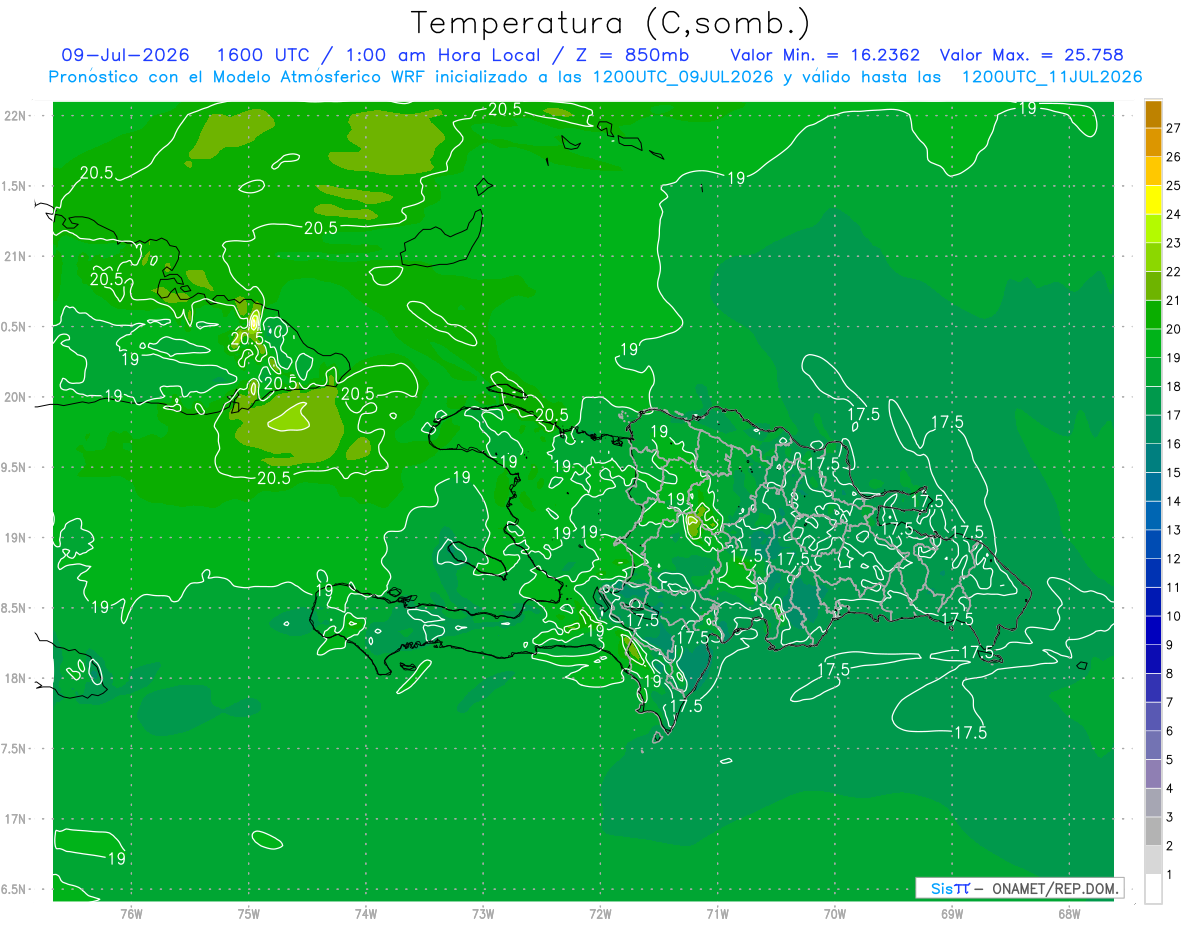Viewport: 1200px width, 927px height.
Task: Click the '76W' longitude axis label
Action: click(131, 914)
